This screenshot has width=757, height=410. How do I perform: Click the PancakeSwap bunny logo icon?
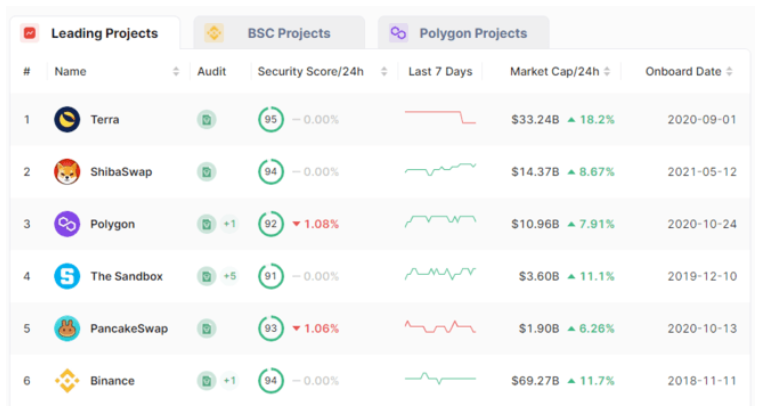67,328
